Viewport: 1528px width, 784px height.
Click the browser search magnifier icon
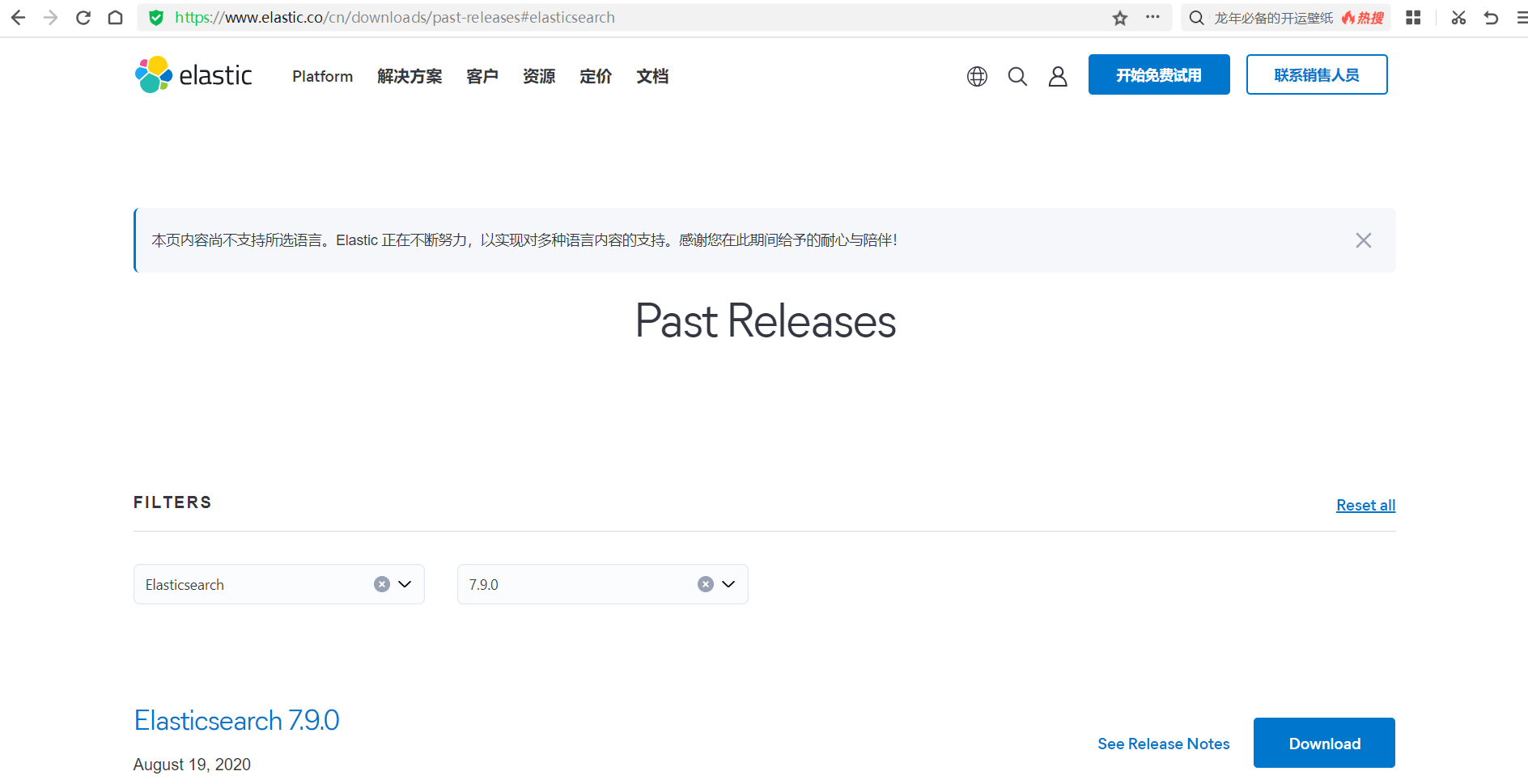(1196, 18)
